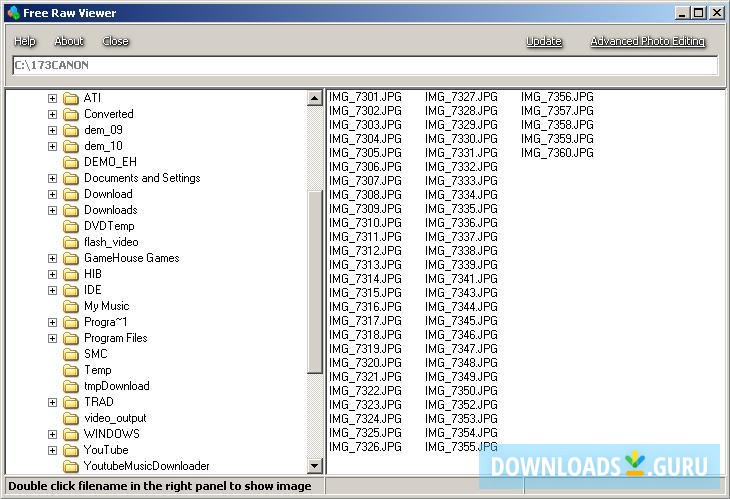The image size is (730, 499).
Task: Click the folder tree scrollbar thumb
Action: click(x=315, y=282)
